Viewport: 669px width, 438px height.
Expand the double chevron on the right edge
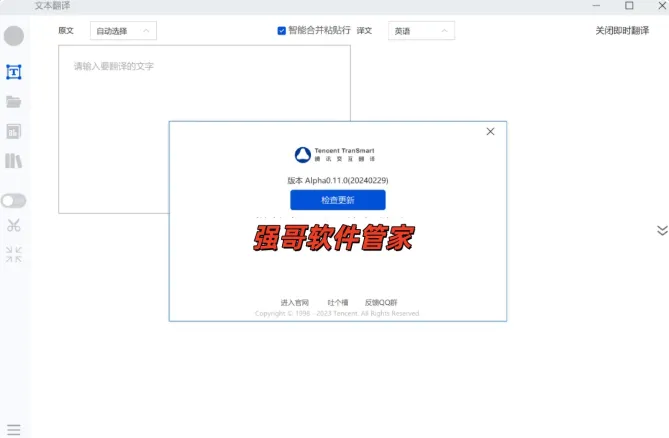click(x=662, y=230)
